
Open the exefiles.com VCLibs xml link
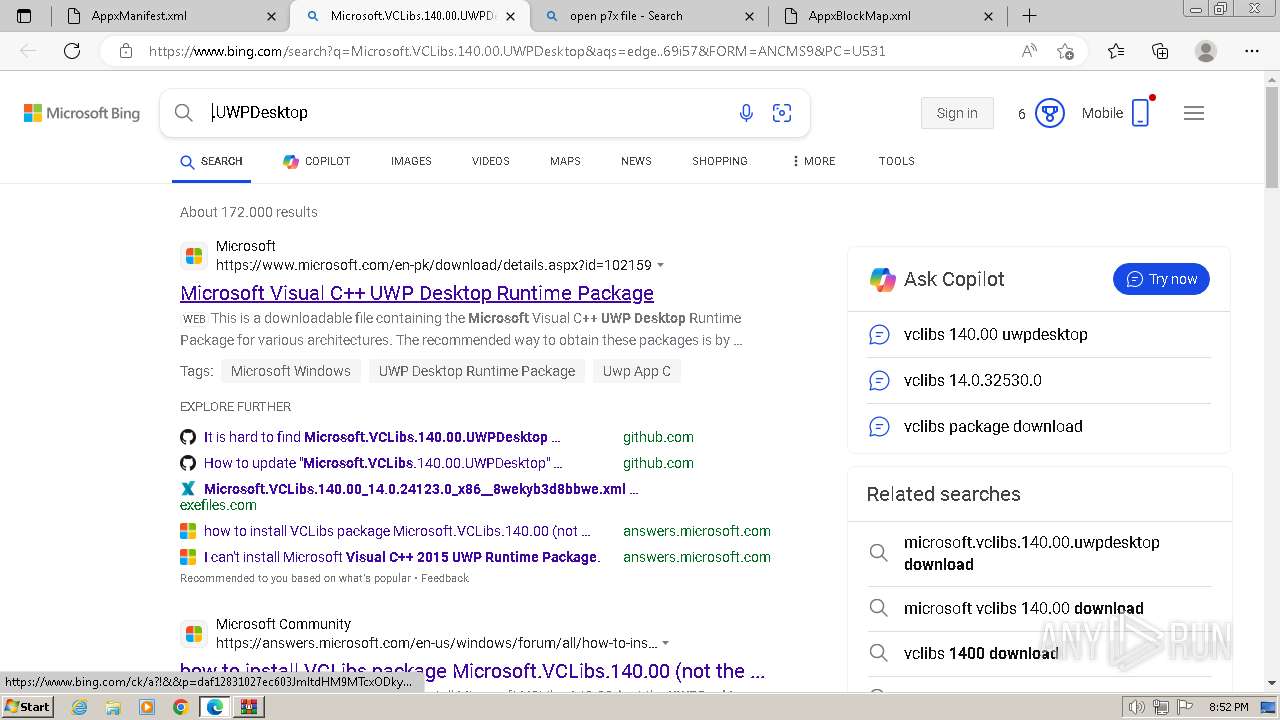click(421, 489)
